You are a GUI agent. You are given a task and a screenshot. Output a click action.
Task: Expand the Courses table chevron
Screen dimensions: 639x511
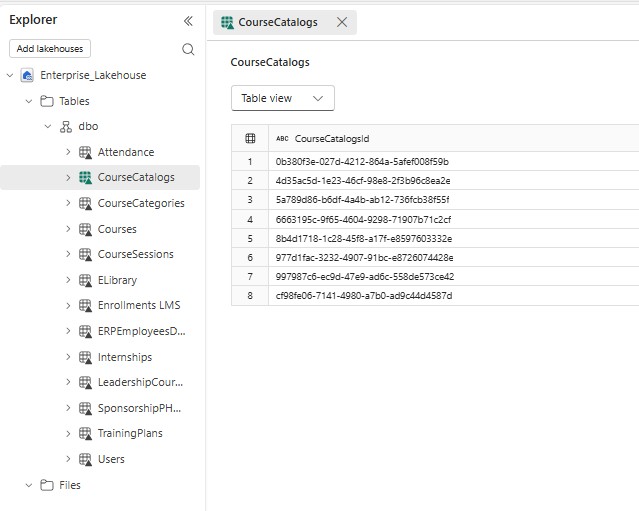68,229
